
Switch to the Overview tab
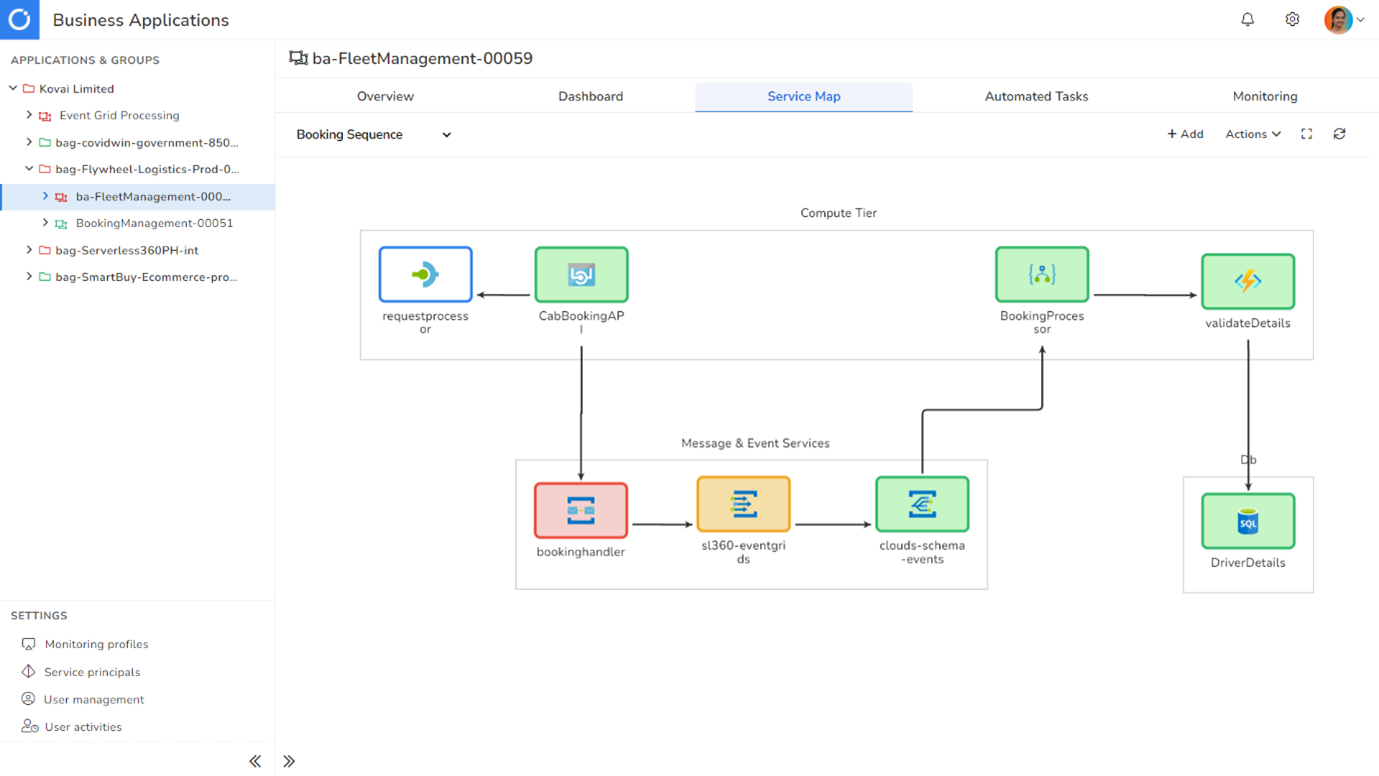tap(385, 97)
